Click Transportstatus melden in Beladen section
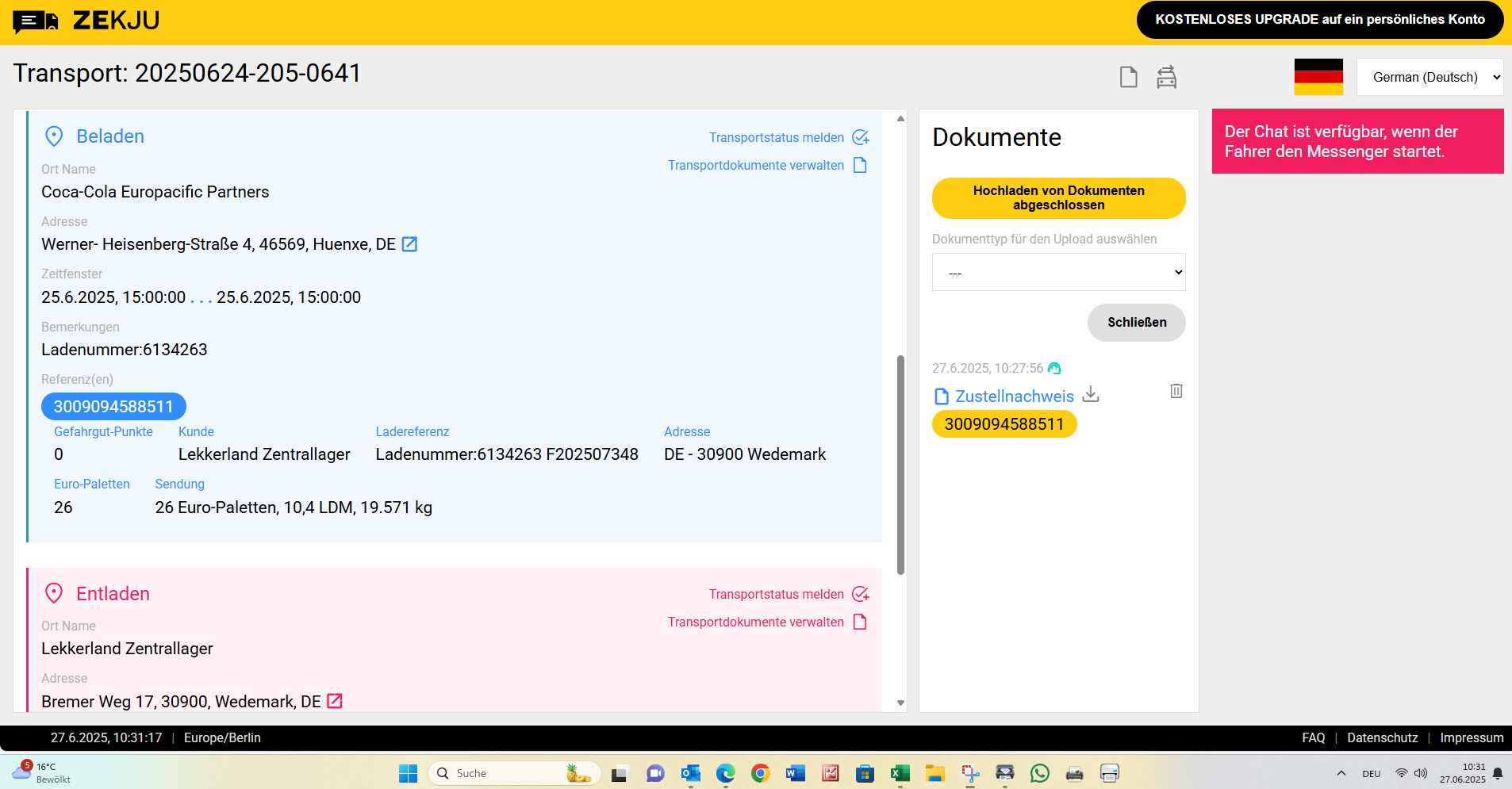This screenshot has height=789, width=1512. (x=777, y=137)
